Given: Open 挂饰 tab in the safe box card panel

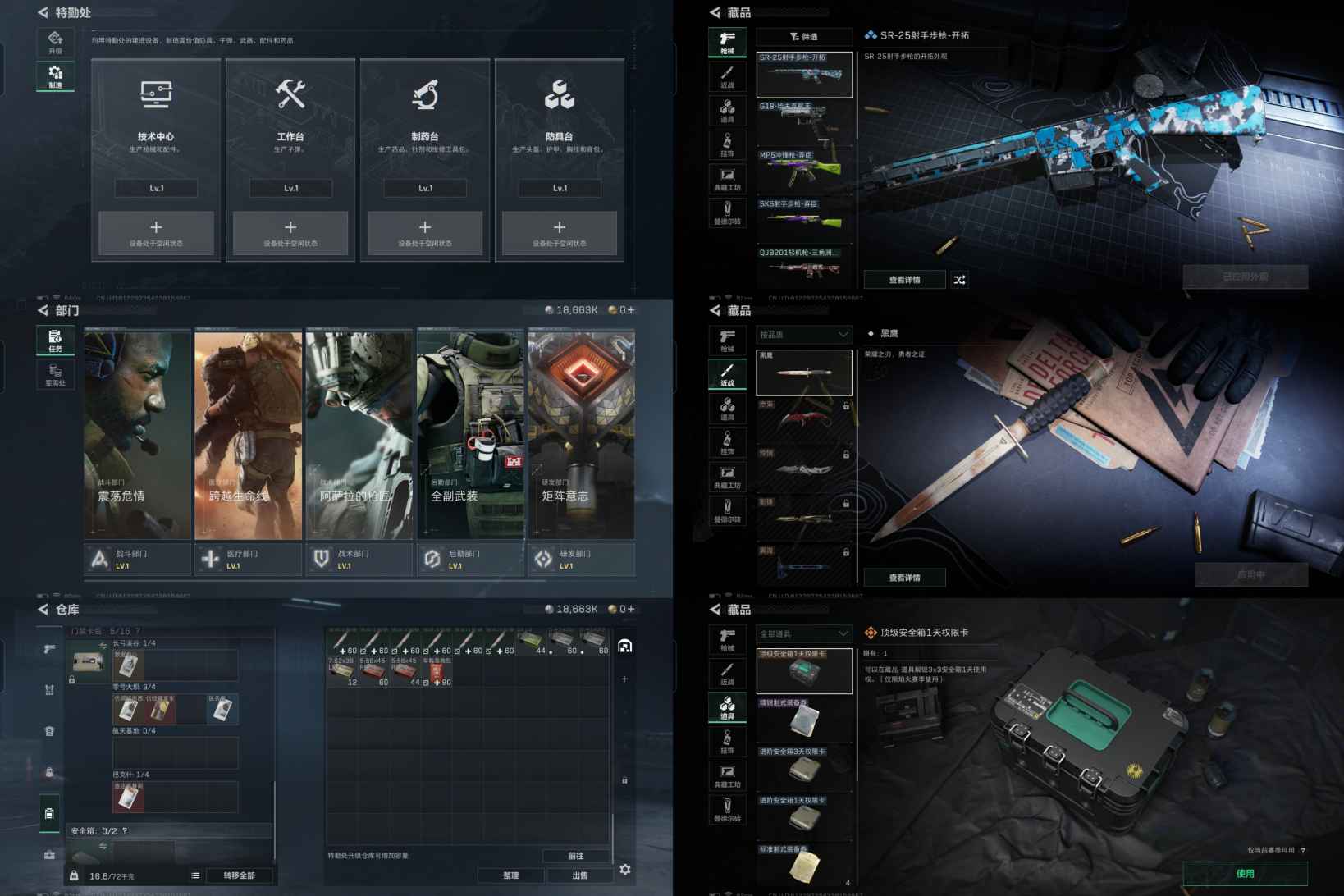Looking at the screenshot, I should pyautogui.click(x=727, y=742).
